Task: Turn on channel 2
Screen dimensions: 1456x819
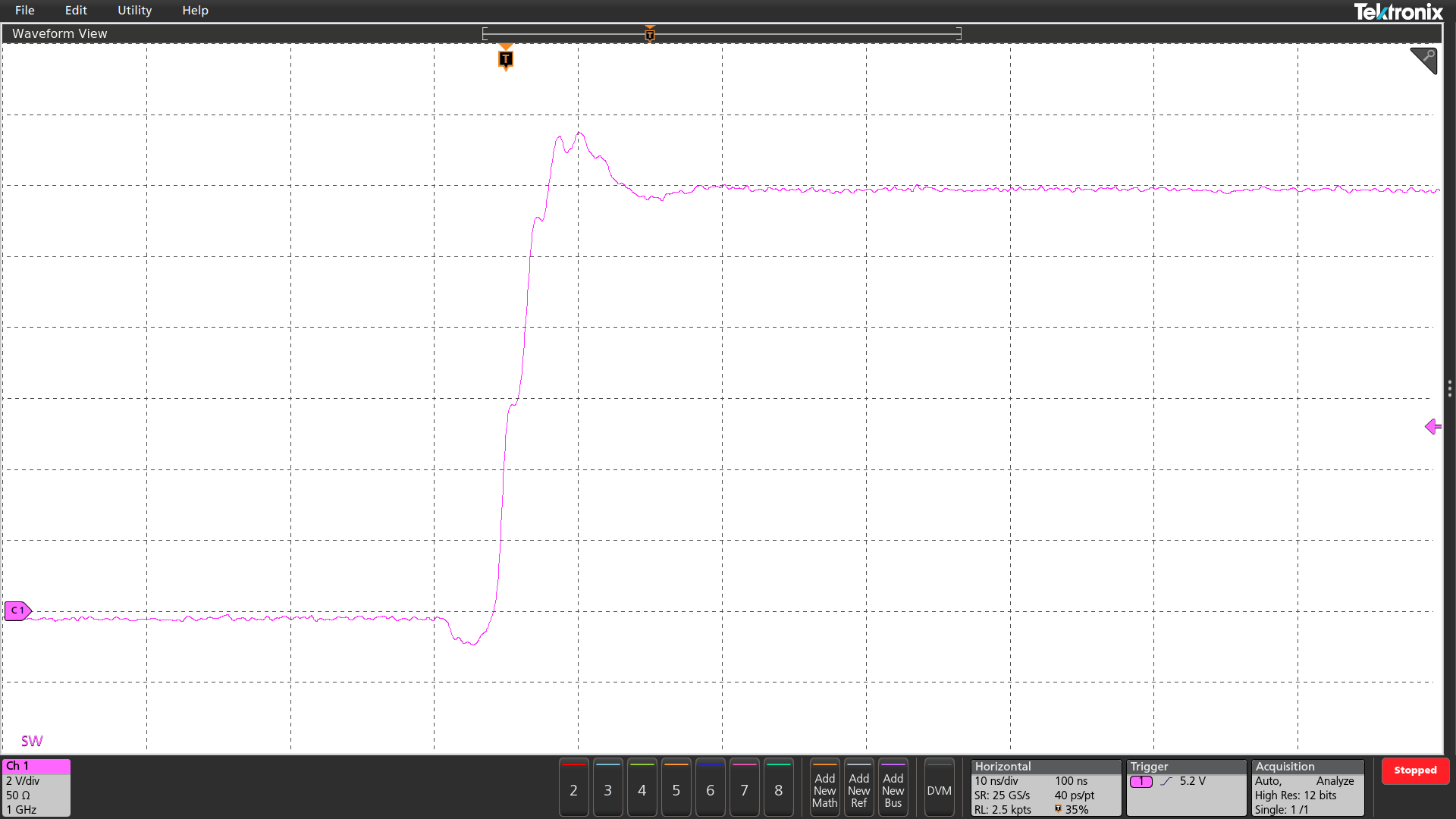Action: 573,789
